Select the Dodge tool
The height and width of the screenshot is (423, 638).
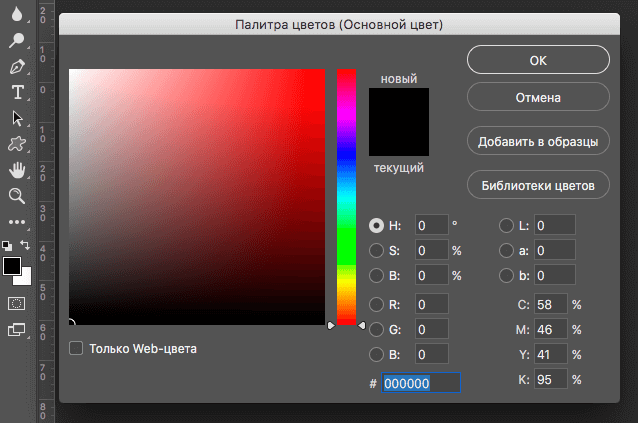pyautogui.click(x=17, y=40)
